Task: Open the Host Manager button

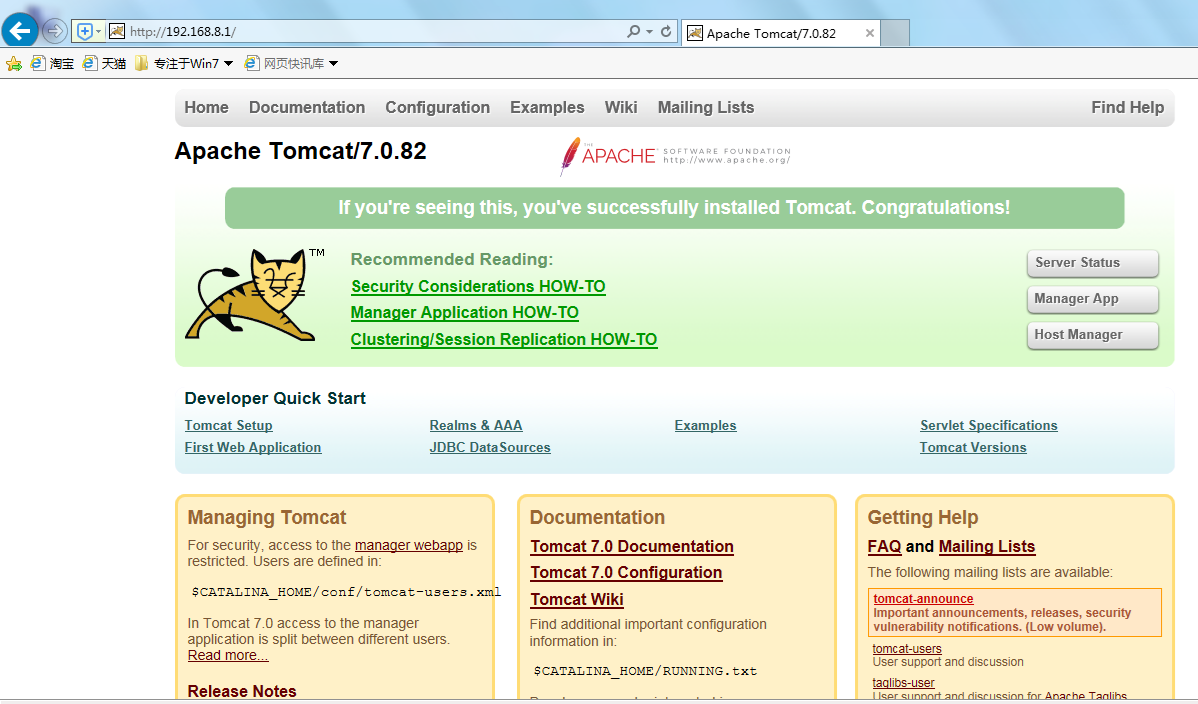Action: point(1093,335)
